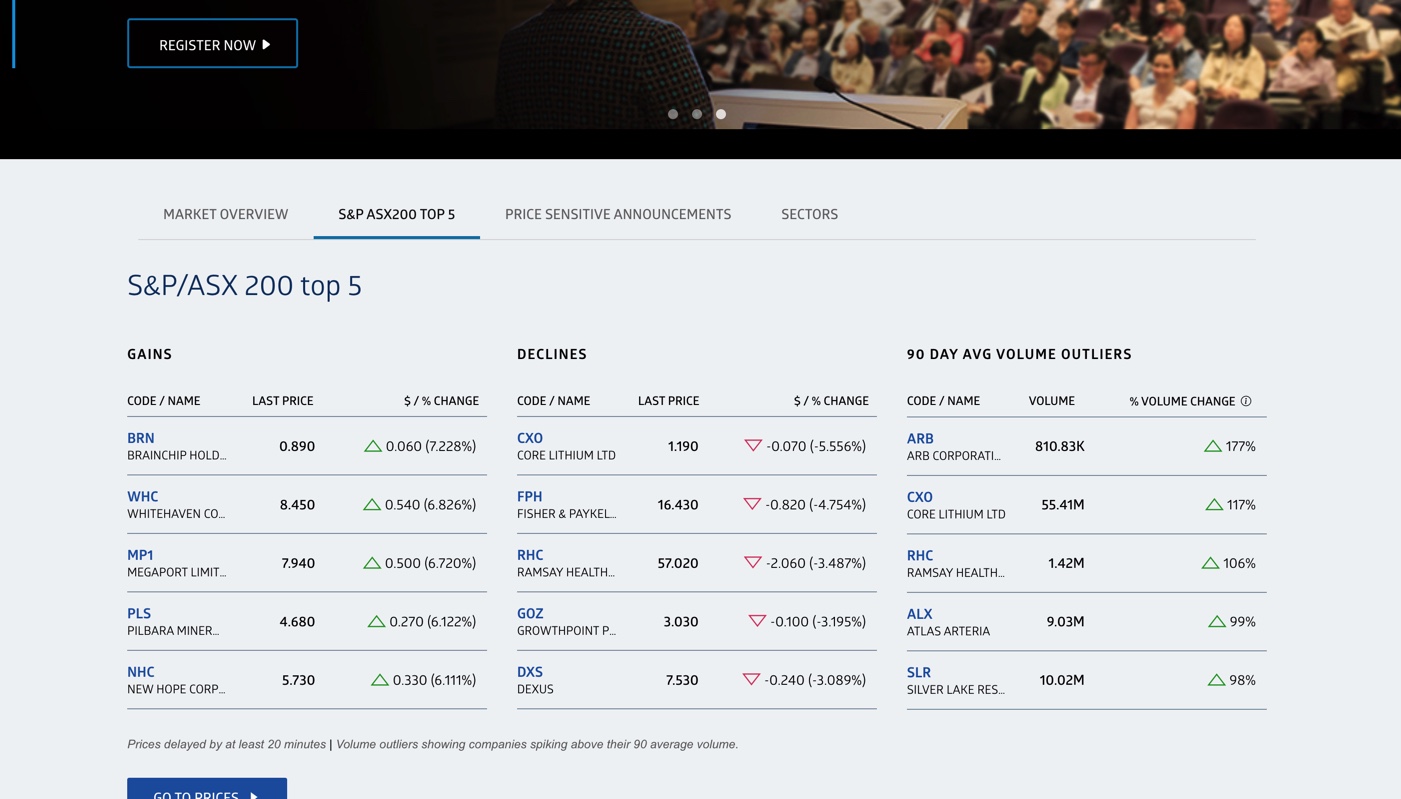1401x799 pixels.
Task: Click NHC green up triangle icon
Action: [380, 680]
